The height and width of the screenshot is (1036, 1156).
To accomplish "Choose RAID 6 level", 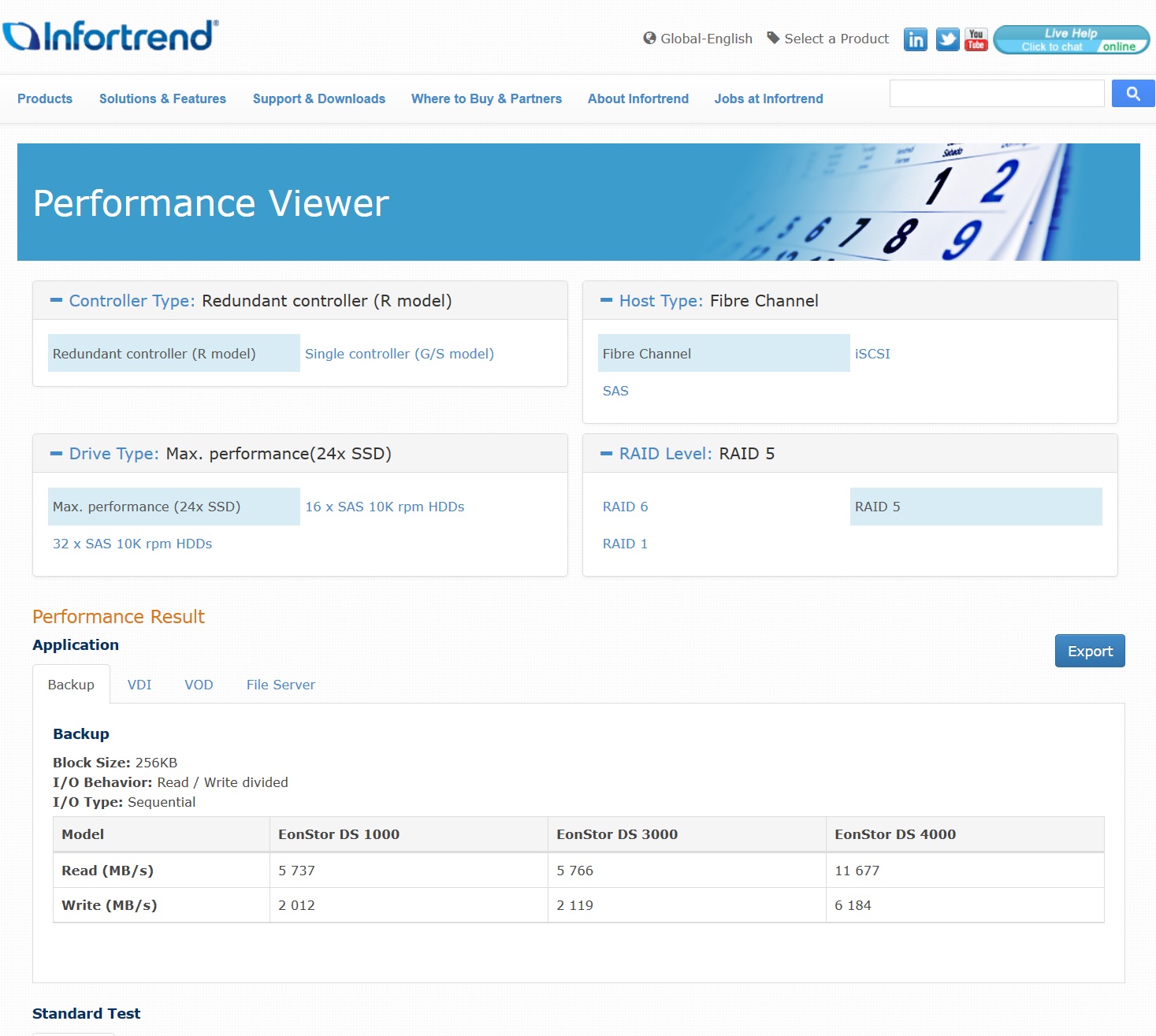I will click(625, 507).
